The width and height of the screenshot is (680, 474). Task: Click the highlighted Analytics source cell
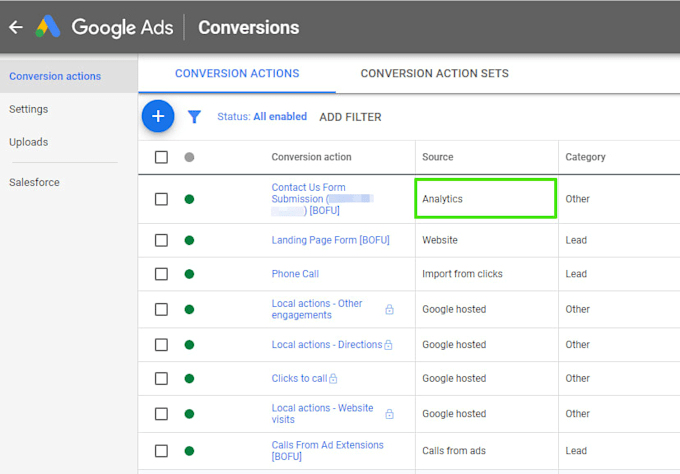486,198
